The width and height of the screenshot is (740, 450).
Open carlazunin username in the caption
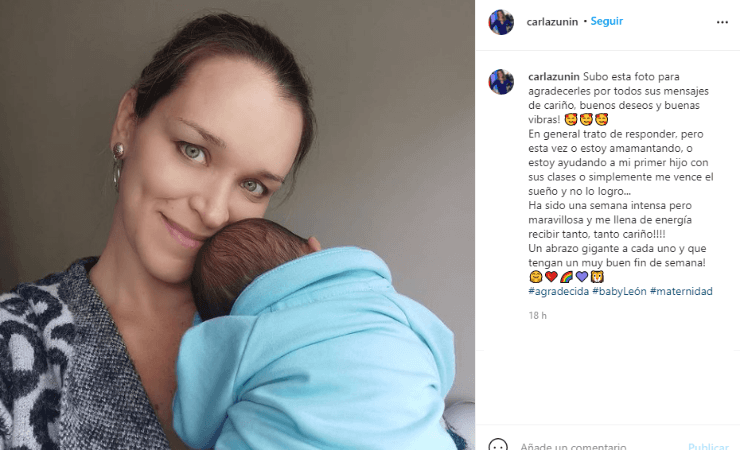tap(554, 76)
